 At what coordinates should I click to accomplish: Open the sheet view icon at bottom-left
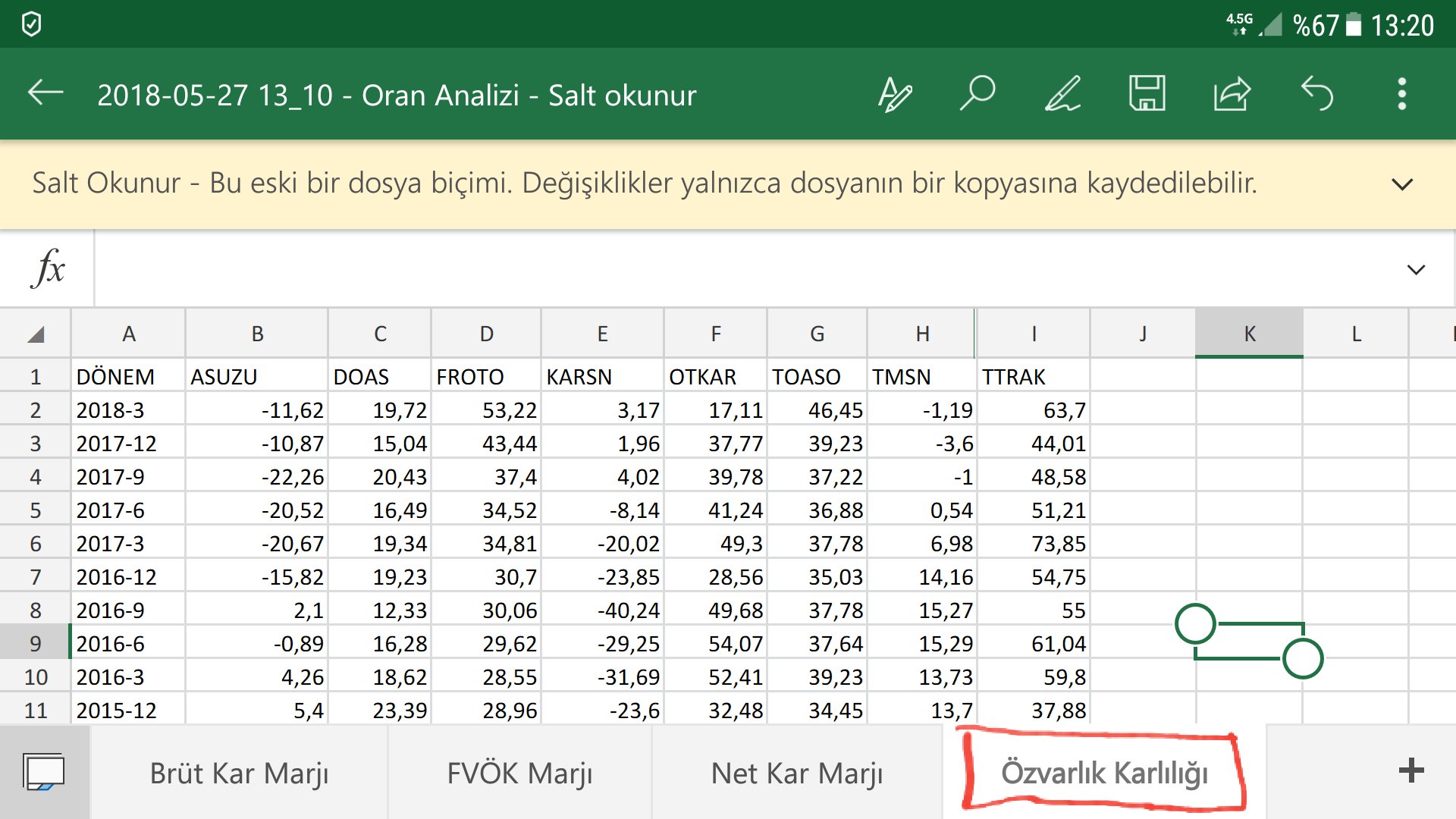pos(43,772)
